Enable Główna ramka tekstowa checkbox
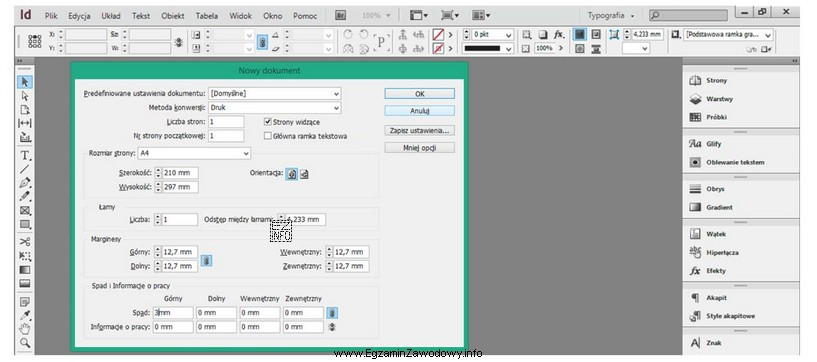 point(268,136)
